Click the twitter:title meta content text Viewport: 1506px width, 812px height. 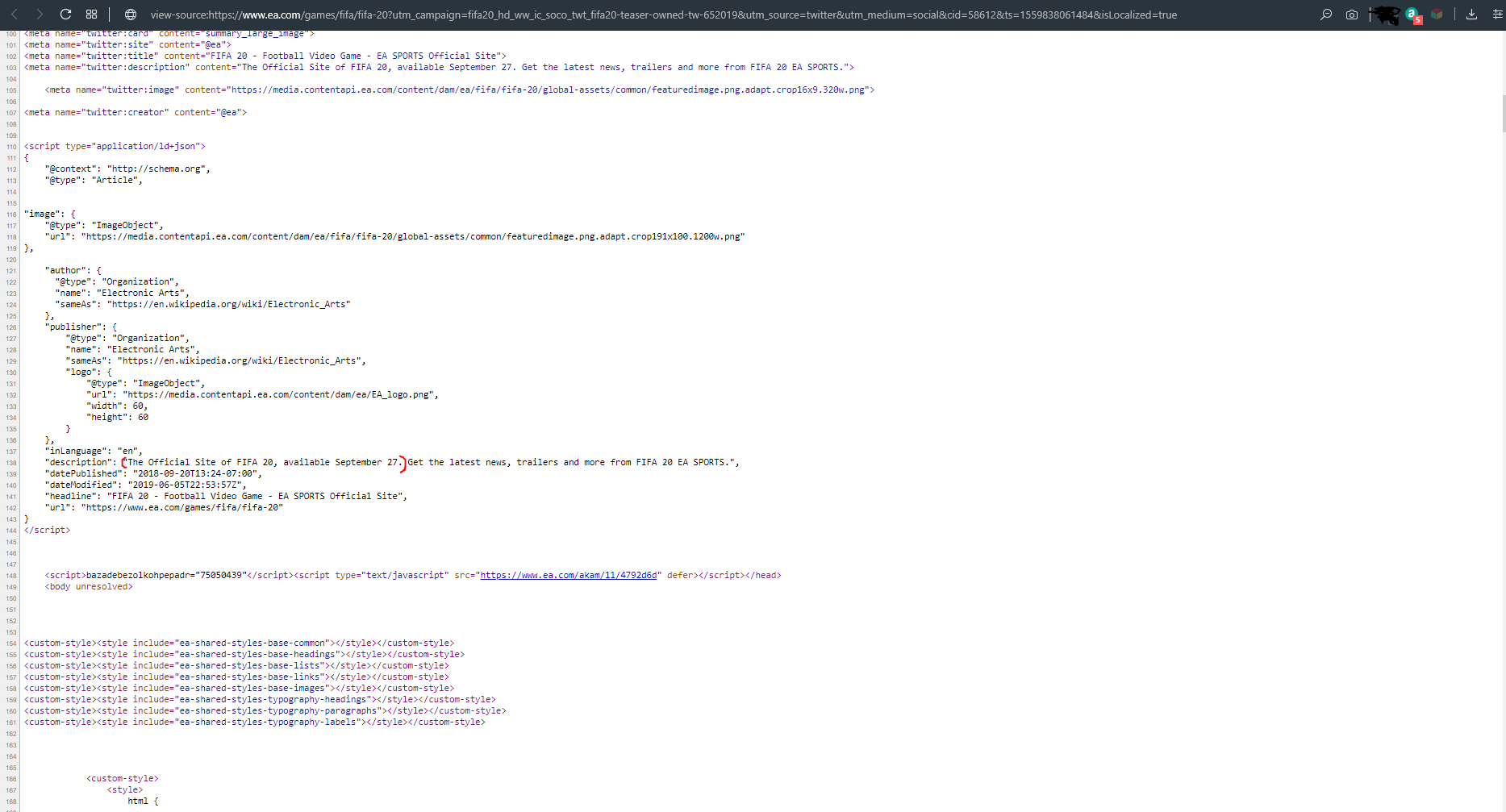coord(355,56)
